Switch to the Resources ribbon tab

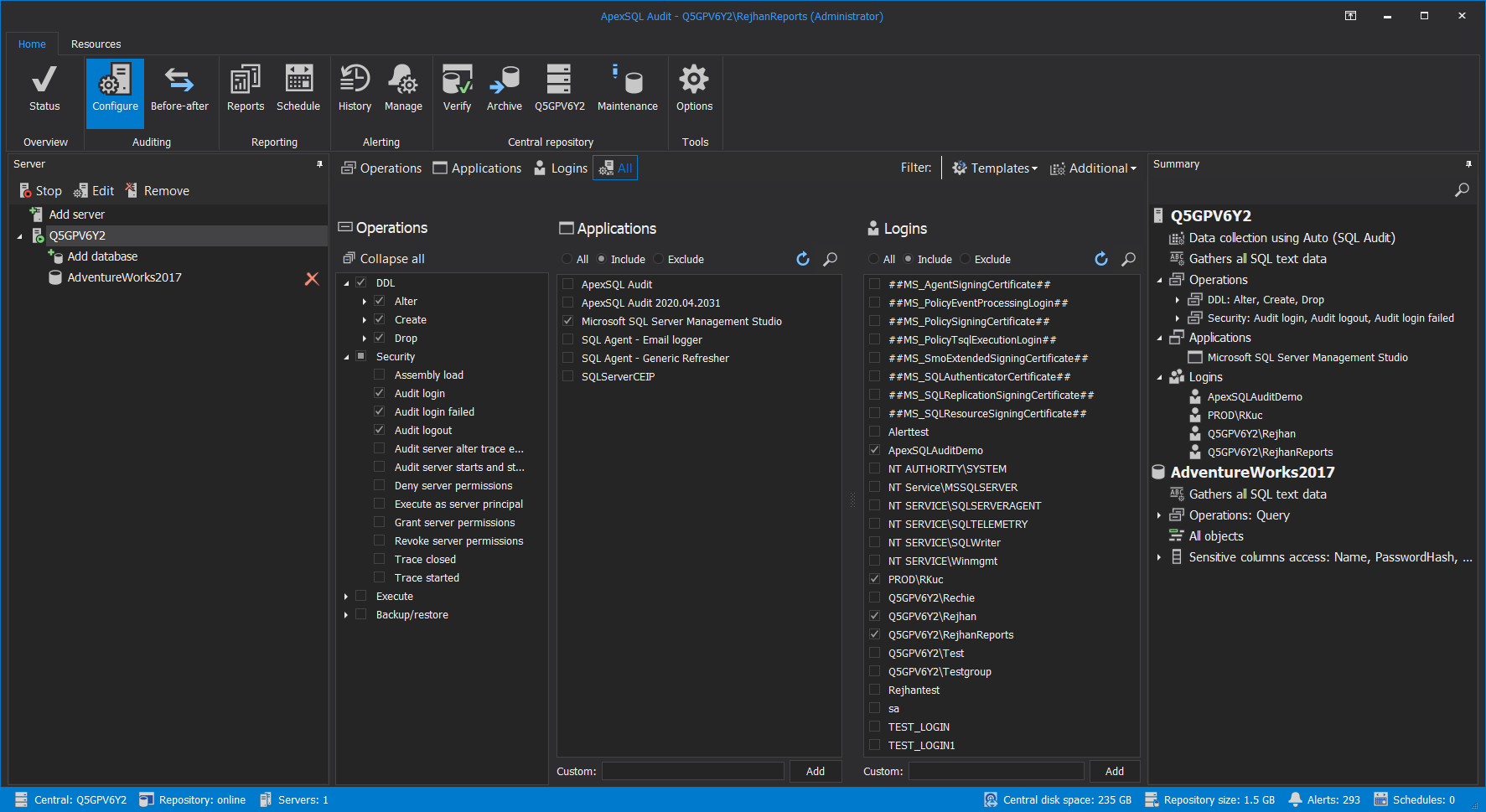96,44
